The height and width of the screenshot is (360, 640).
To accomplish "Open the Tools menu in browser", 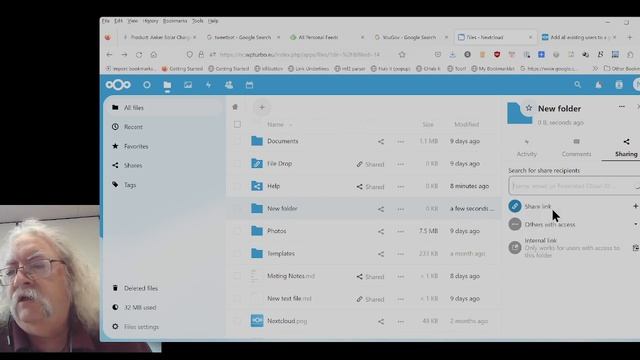I will pos(198,21).
